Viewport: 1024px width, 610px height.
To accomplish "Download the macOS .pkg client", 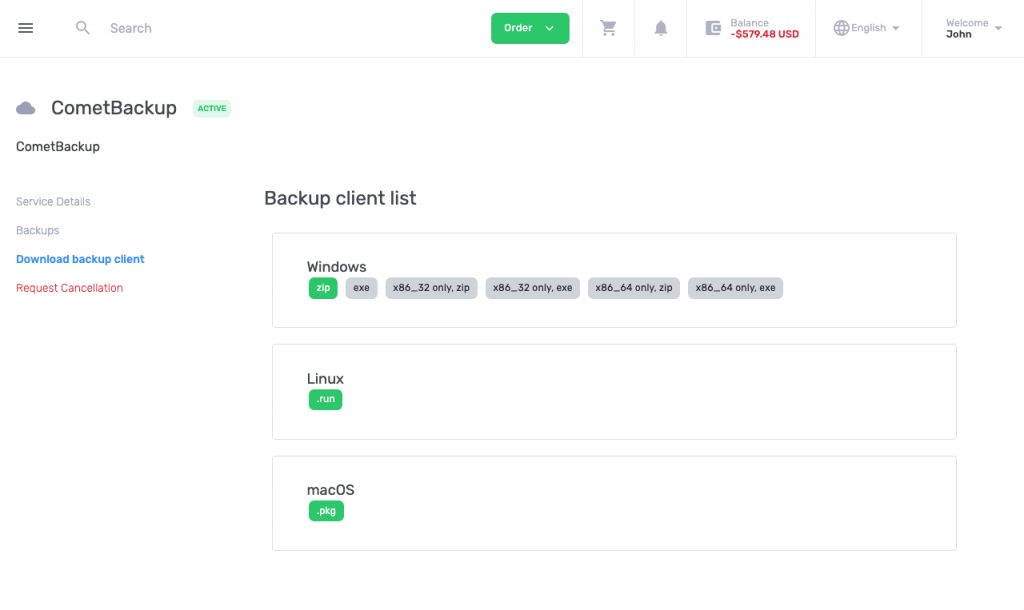I will (326, 511).
